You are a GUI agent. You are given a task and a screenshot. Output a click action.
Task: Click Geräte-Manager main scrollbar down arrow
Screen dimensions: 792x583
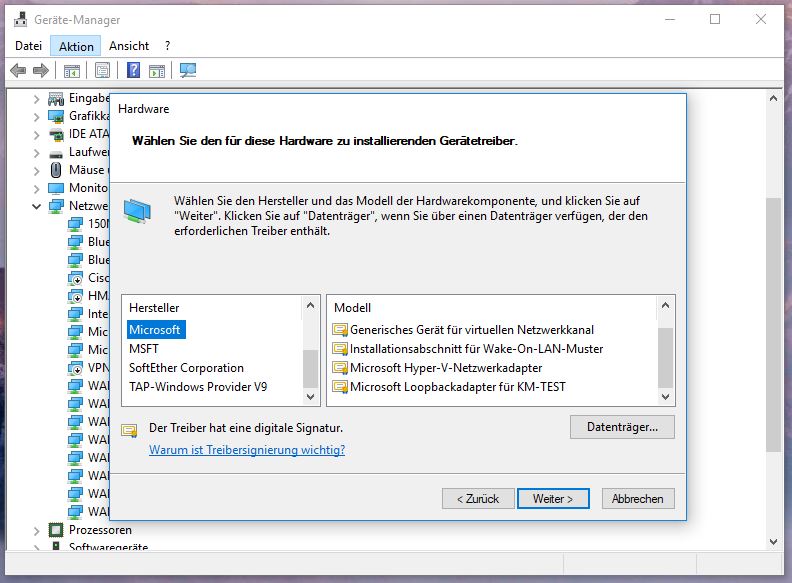pos(773,542)
